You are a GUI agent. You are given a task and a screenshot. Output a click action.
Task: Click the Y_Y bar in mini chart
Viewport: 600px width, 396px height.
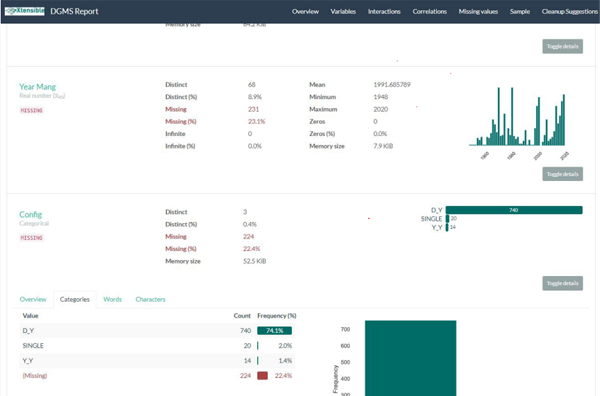click(447, 227)
